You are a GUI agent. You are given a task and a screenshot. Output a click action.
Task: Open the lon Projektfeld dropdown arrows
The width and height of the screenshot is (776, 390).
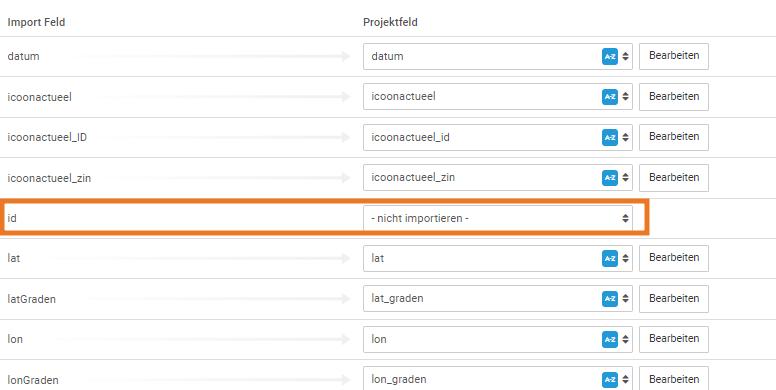tap(626, 339)
